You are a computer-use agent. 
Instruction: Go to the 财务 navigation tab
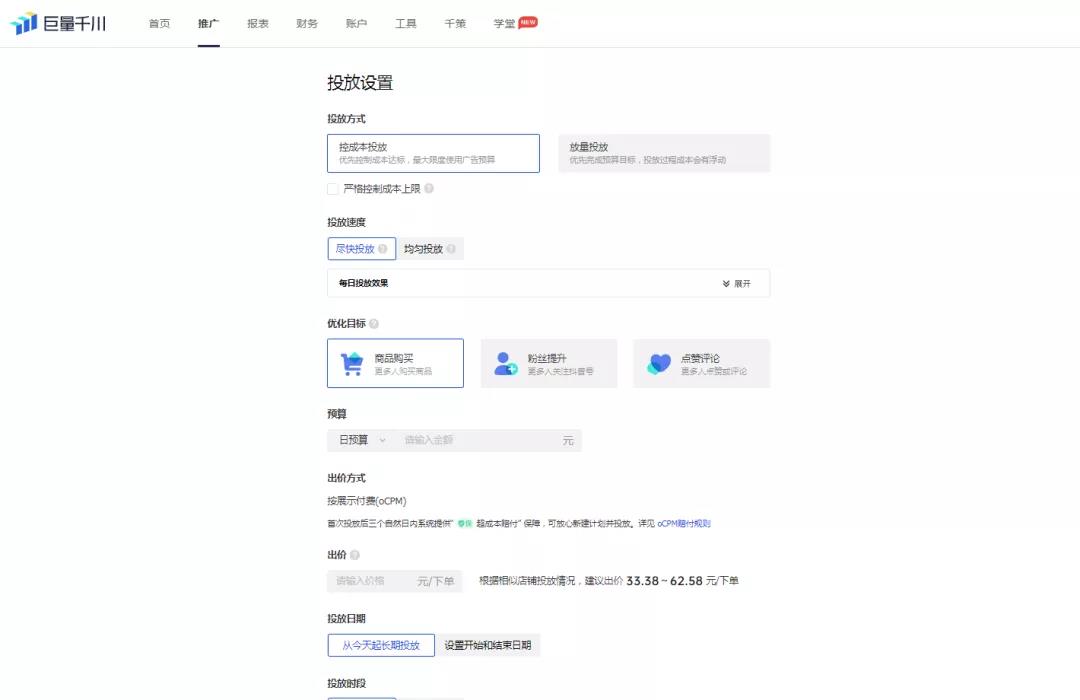(307, 23)
